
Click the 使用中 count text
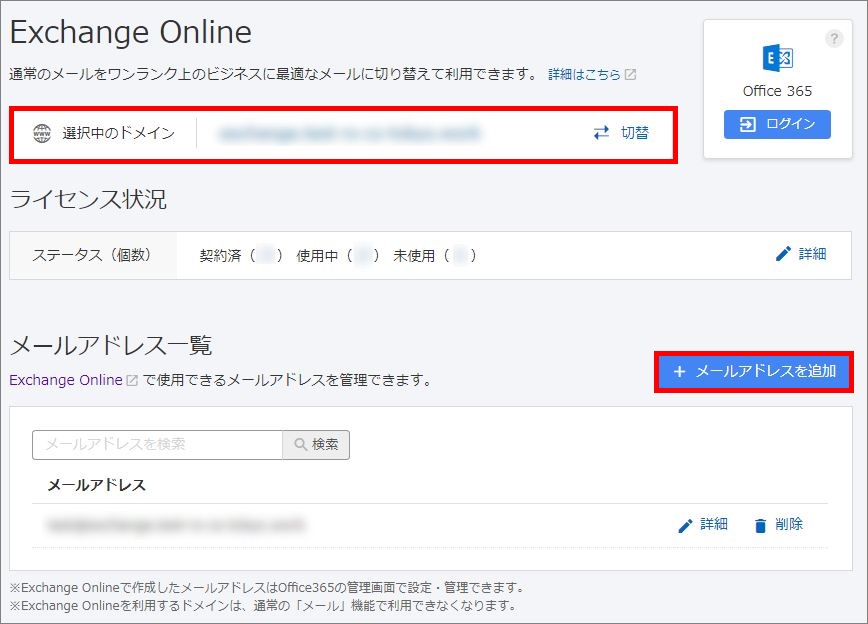pos(338,255)
